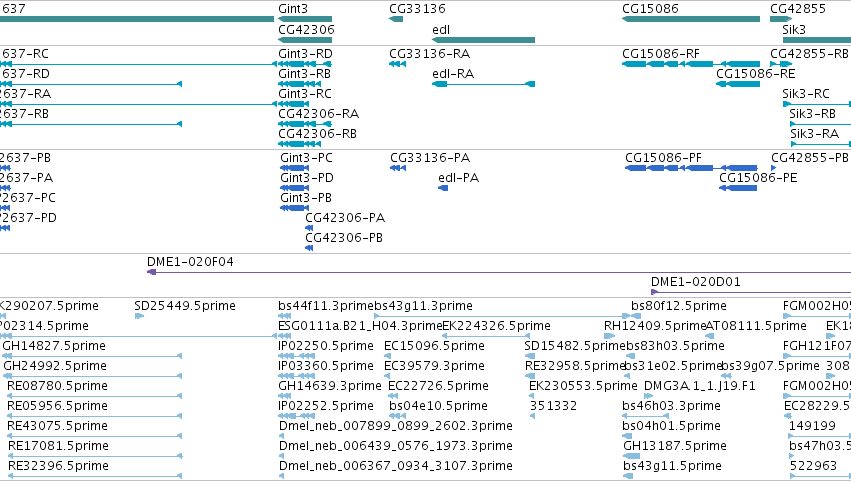Click protein CG15086-PE
The image size is (851, 481).
(x=758, y=178)
